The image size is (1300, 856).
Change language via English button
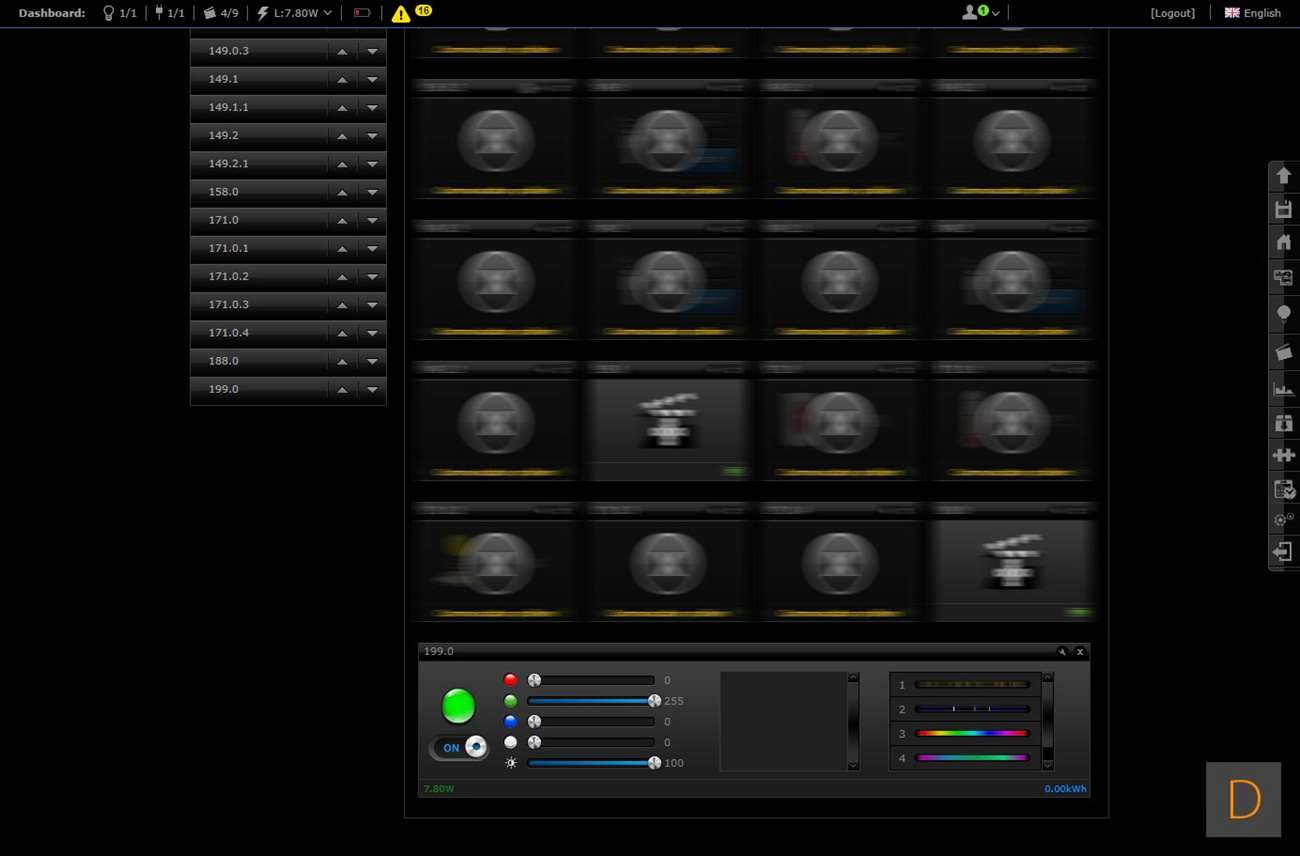(x=1253, y=13)
